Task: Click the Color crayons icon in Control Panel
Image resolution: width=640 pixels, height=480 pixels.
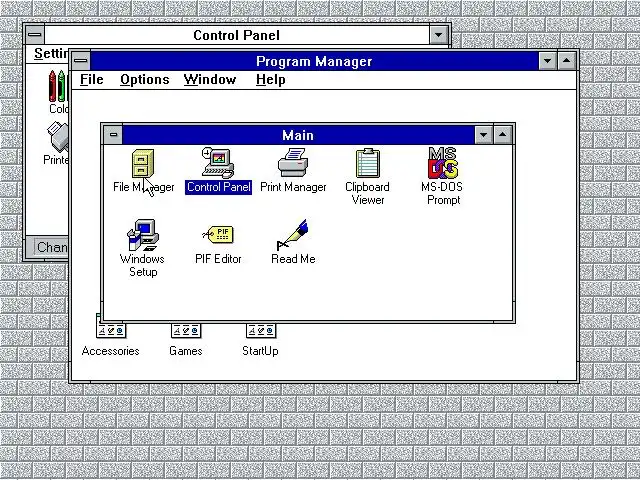Action: [x=57, y=86]
